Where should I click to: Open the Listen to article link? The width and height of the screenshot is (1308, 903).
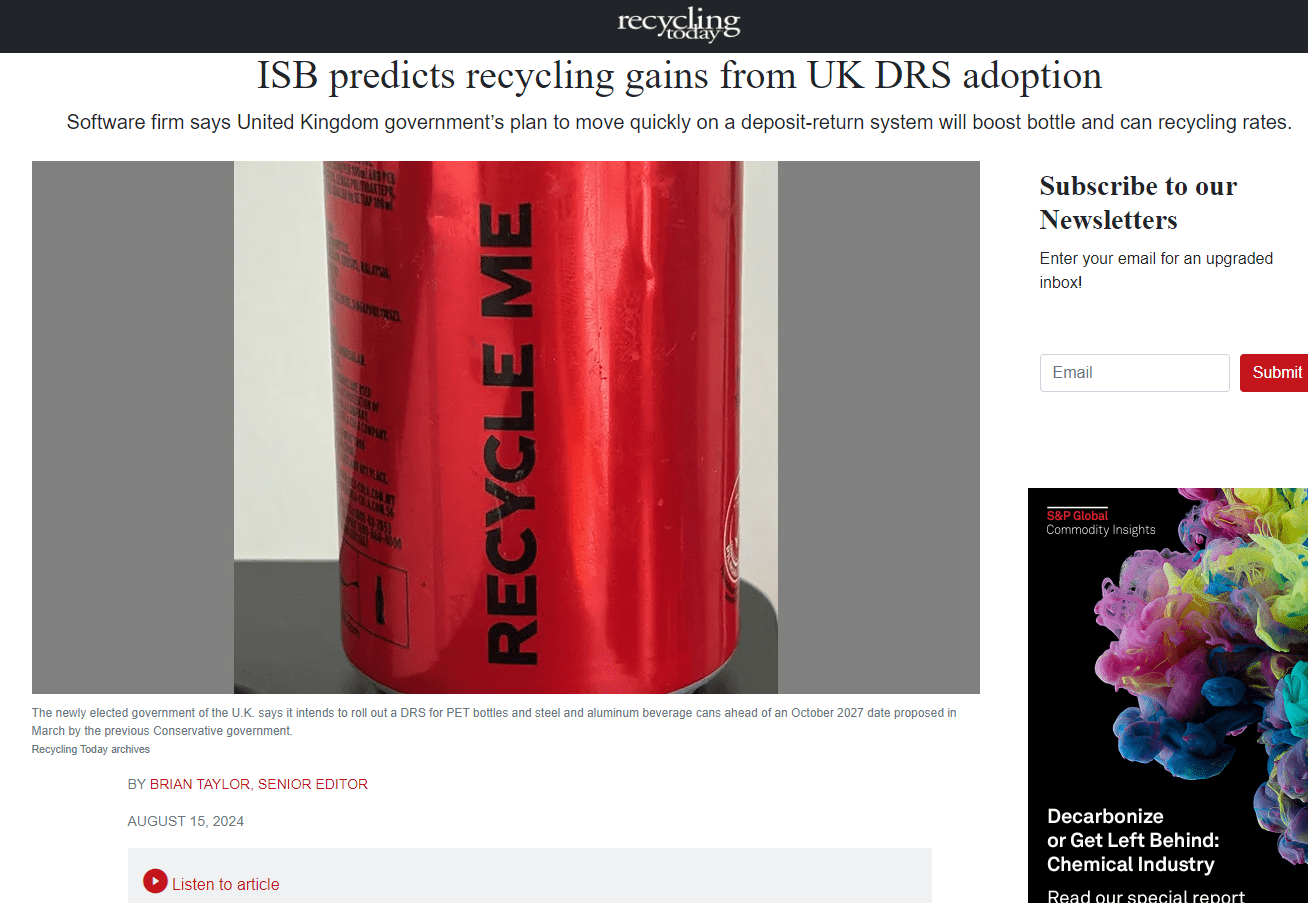pyautogui.click(x=225, y=884)
